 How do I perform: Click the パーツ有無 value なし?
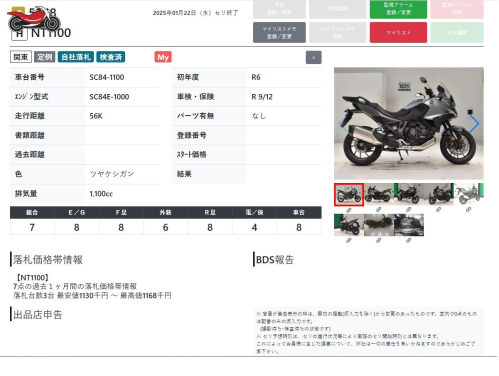[x=259, y=116]
